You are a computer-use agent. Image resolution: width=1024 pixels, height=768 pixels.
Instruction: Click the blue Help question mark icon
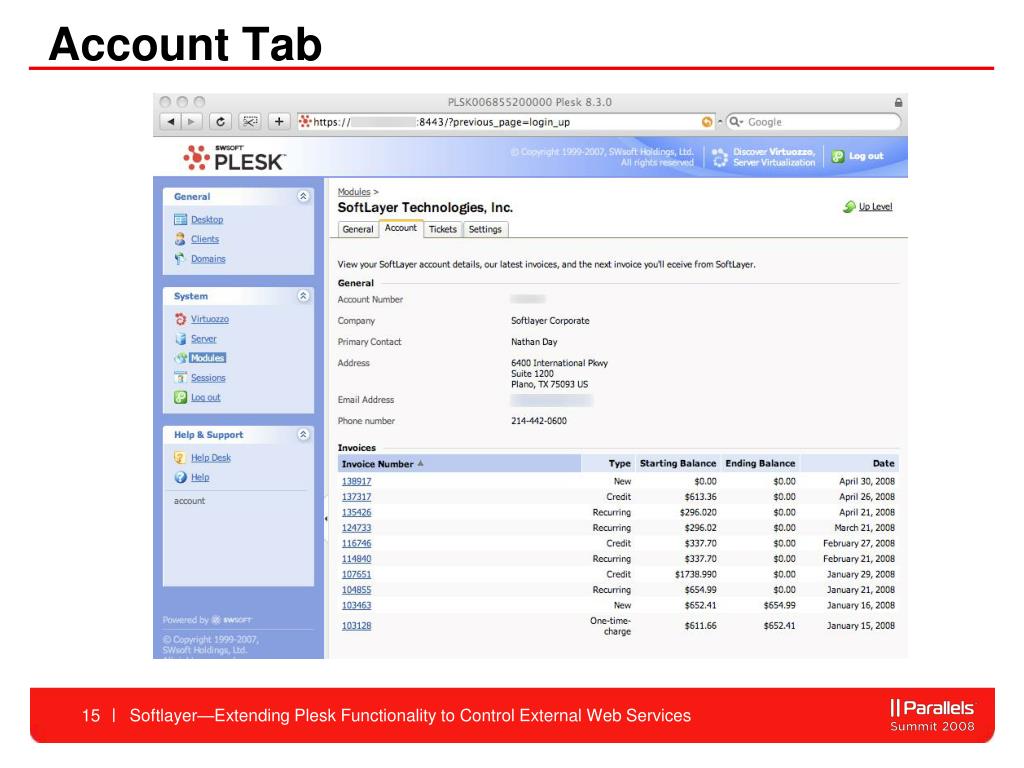pyautogui.click(x=181, y=477)
